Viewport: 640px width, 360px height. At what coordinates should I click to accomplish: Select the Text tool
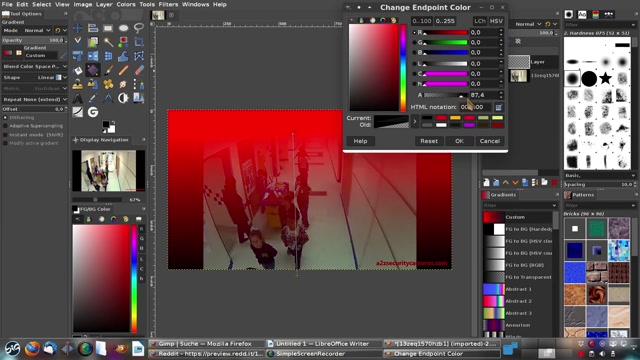pyautogui.click(x=77, y=98)
